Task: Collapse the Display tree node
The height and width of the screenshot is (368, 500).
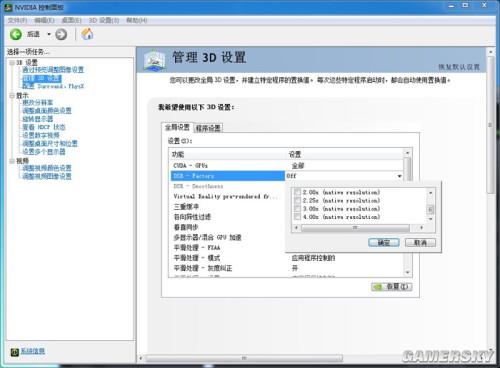Action: pyautogui.click(x=12, y=96)
